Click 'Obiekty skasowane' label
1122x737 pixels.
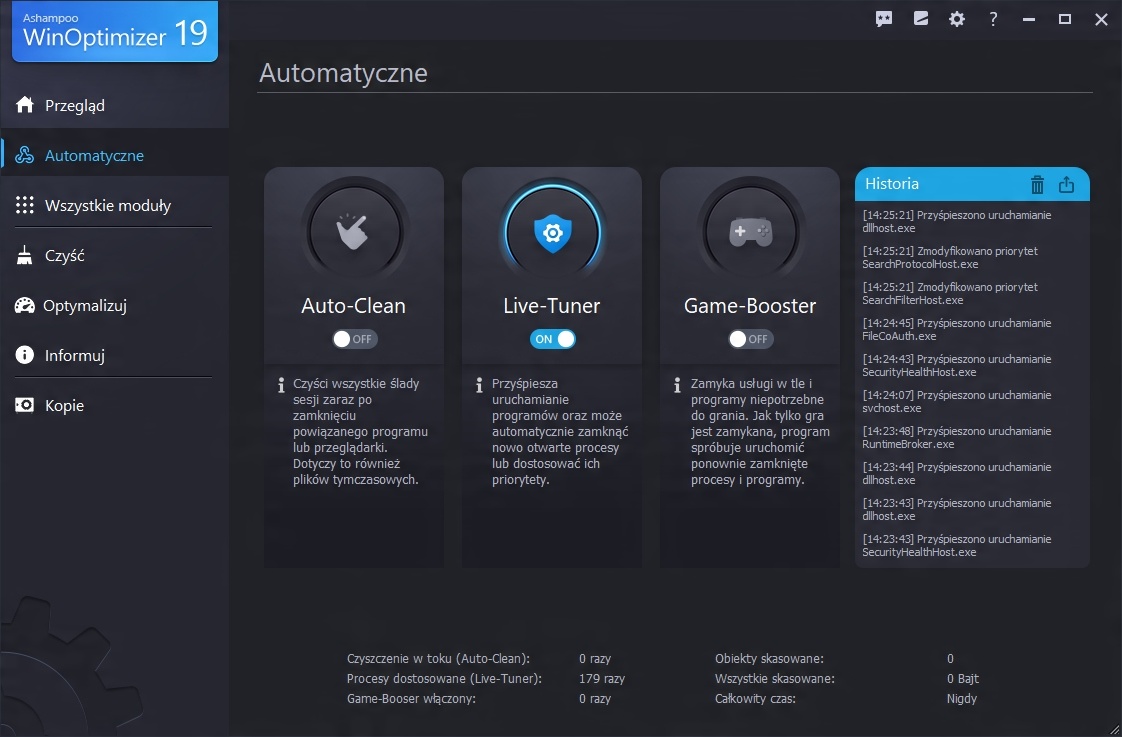point(769,658)
